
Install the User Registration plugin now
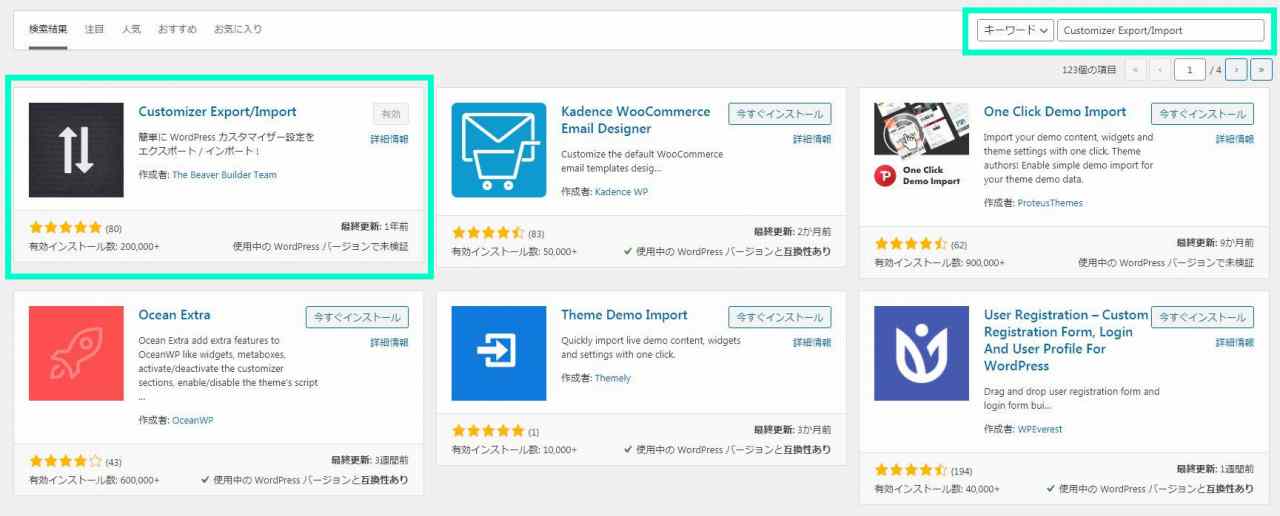(x=1202, y=317)
